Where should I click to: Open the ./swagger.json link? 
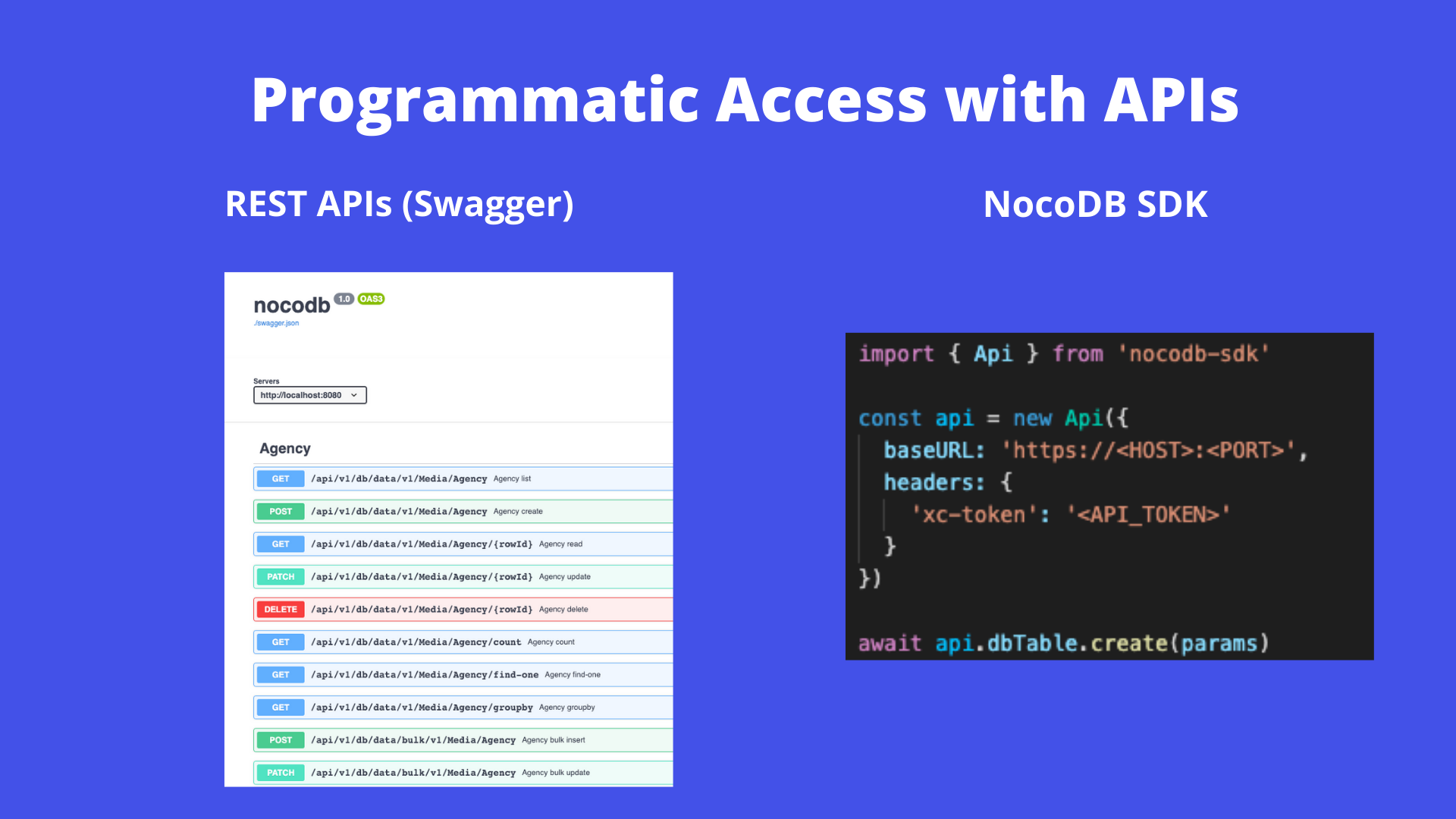click(276, 323)
